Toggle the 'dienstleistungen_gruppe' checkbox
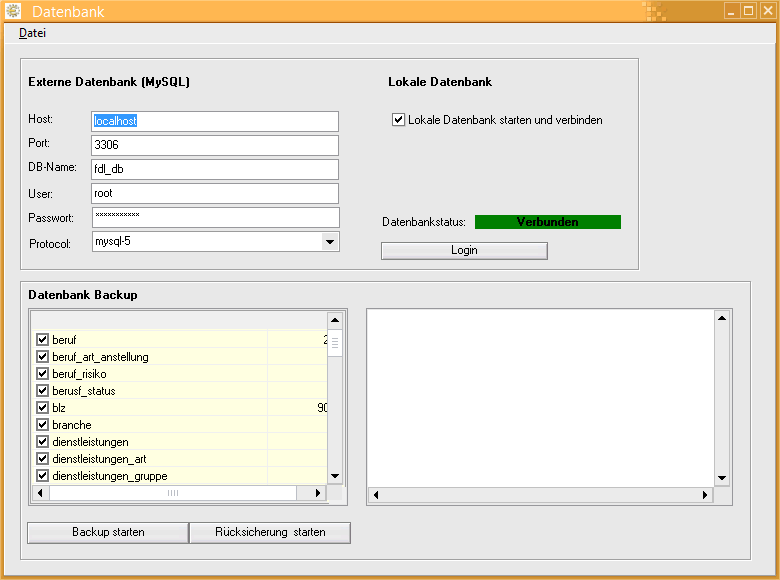This screenshot has width=780, height=580. 43,476
